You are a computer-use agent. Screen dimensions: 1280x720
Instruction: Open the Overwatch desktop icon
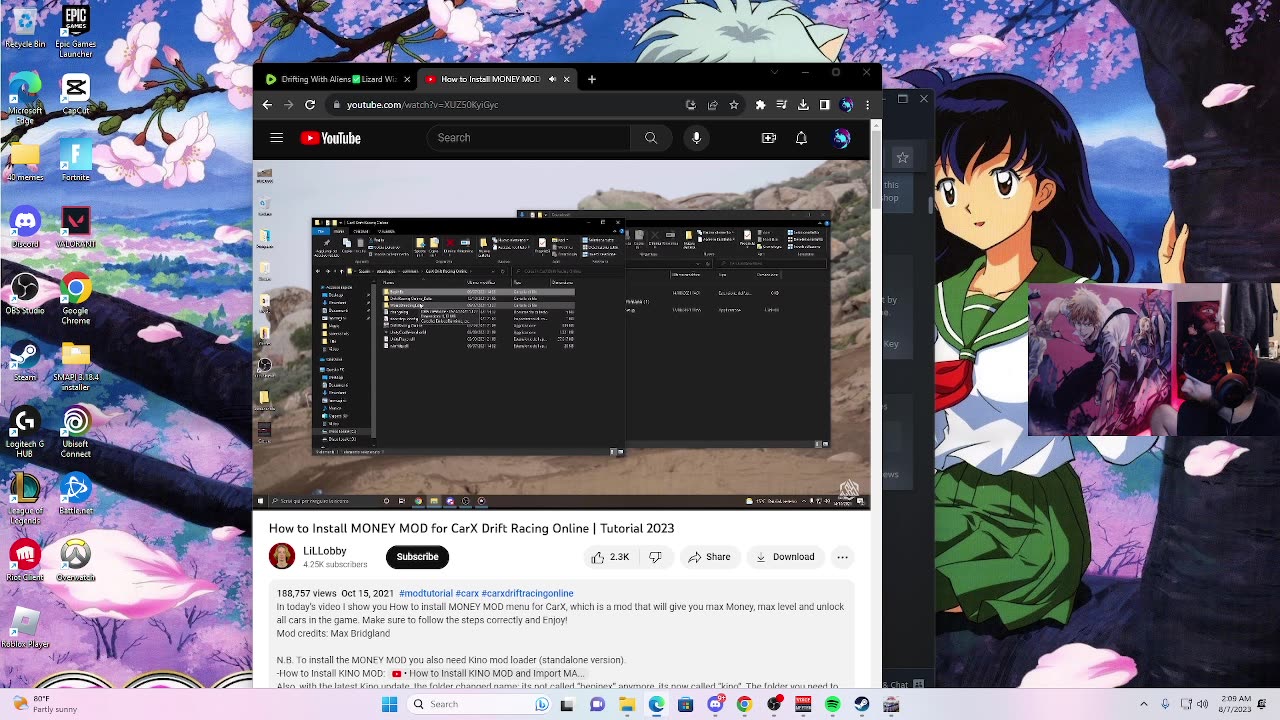76,560
